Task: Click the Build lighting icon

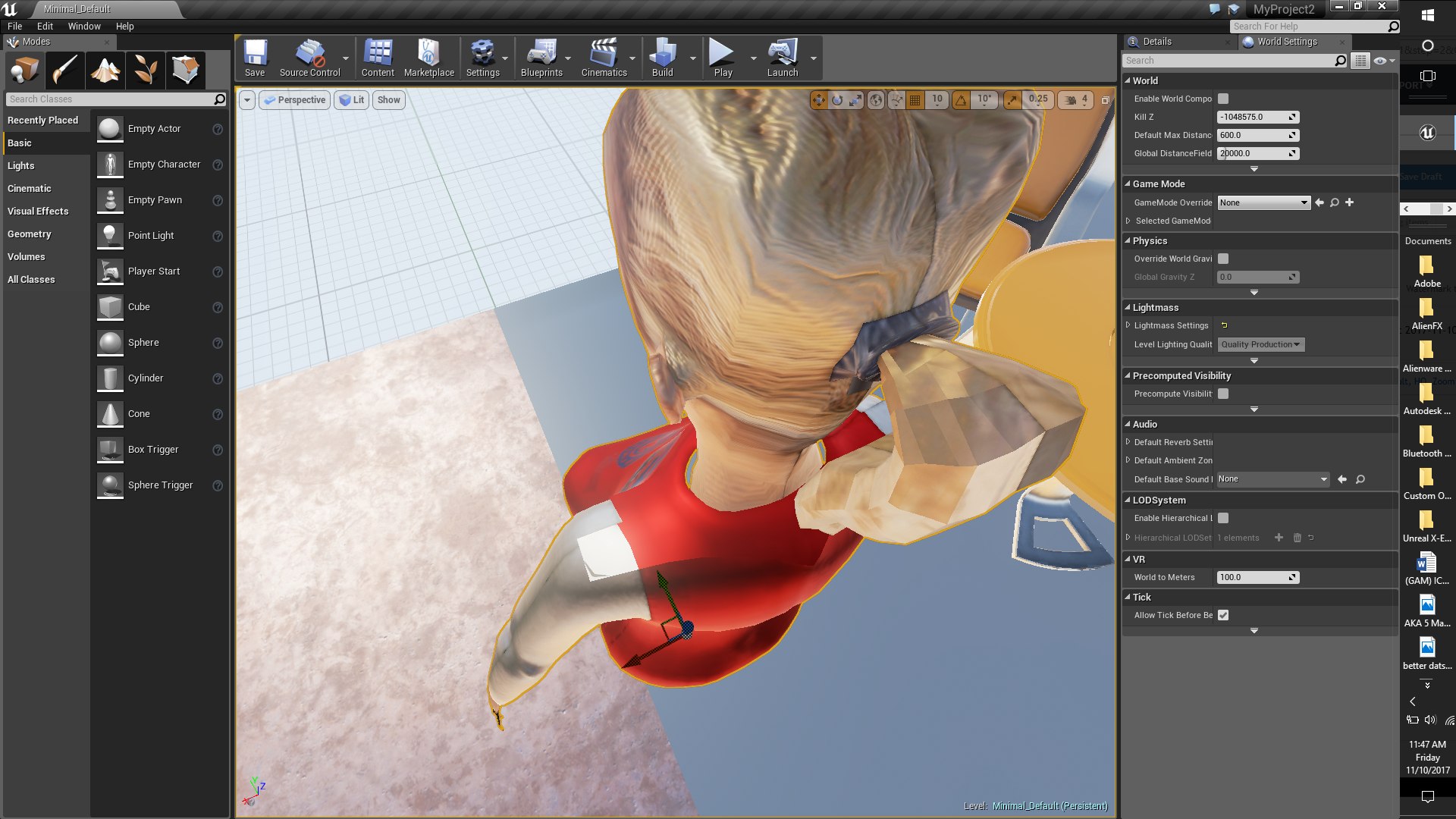Action: click(662, 58)
